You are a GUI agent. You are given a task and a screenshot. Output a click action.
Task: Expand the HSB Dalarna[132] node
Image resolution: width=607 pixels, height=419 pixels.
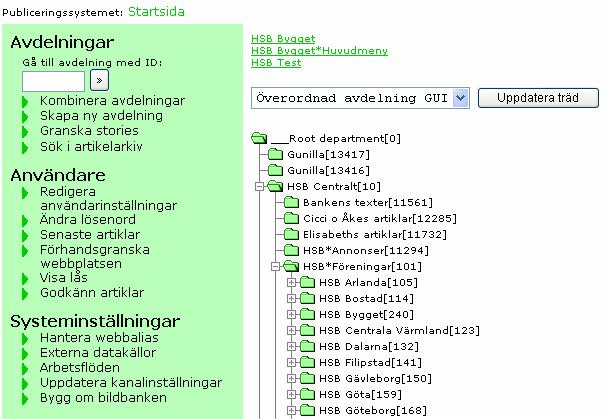[x=291, y=347]
